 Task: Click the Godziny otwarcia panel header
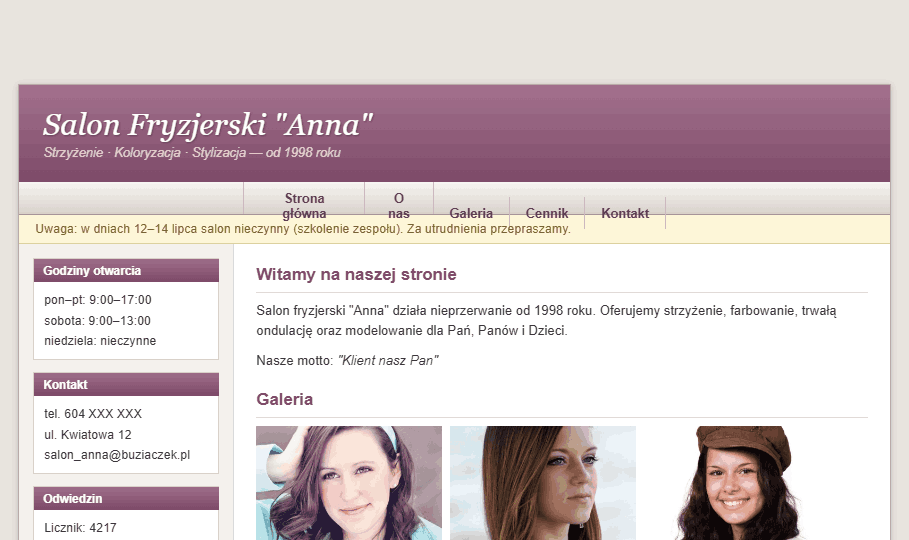click(126, 271)
